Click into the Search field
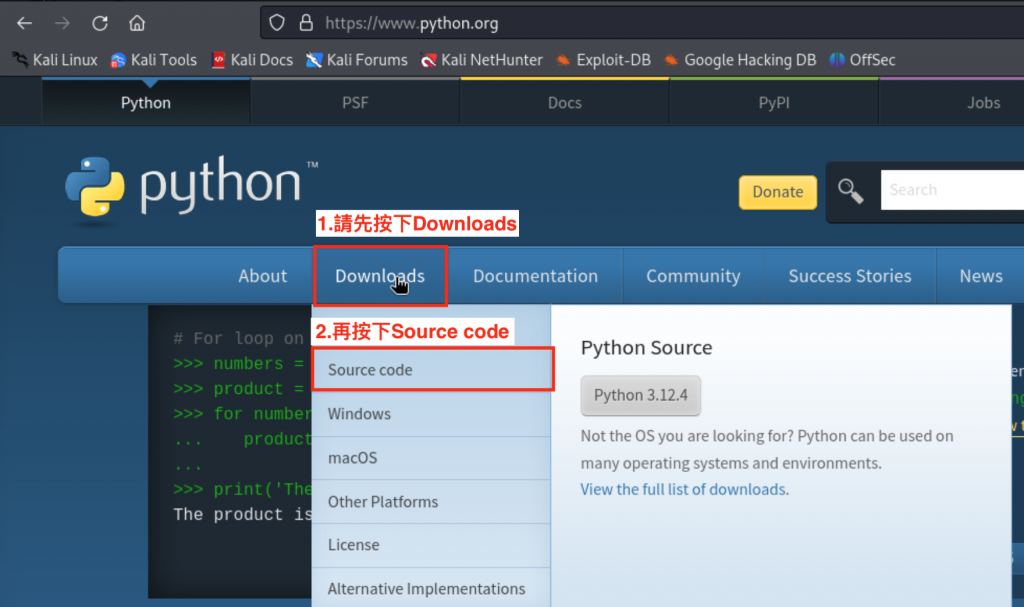Viewport: 1024px width, 607px height. coord(952,190)
